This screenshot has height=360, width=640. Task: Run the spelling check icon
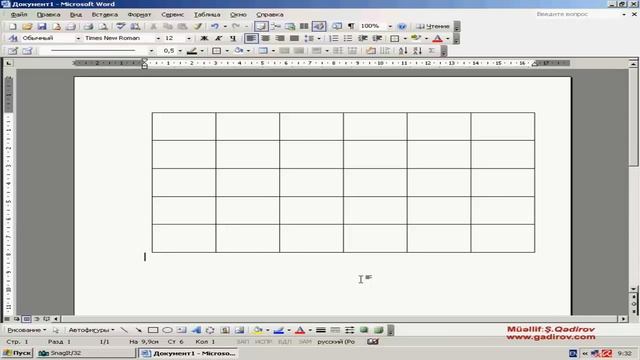click(120, 27)
